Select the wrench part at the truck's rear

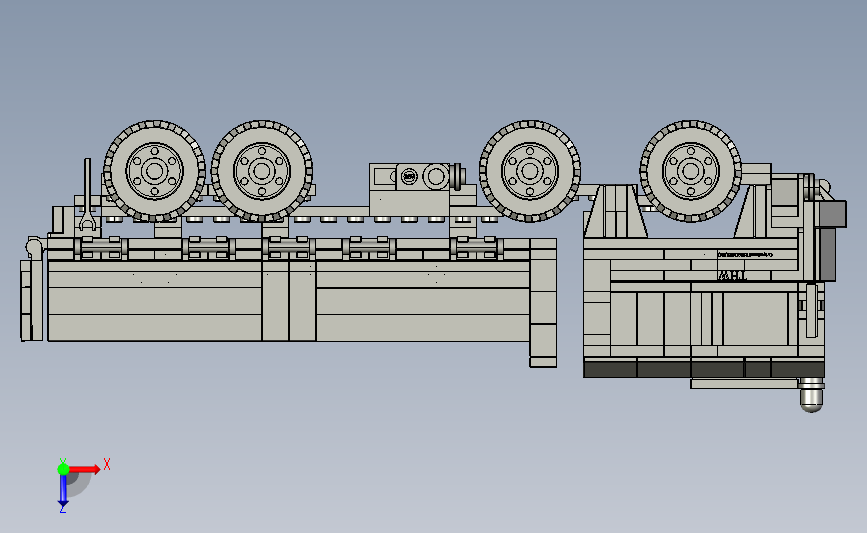[87, 194]
